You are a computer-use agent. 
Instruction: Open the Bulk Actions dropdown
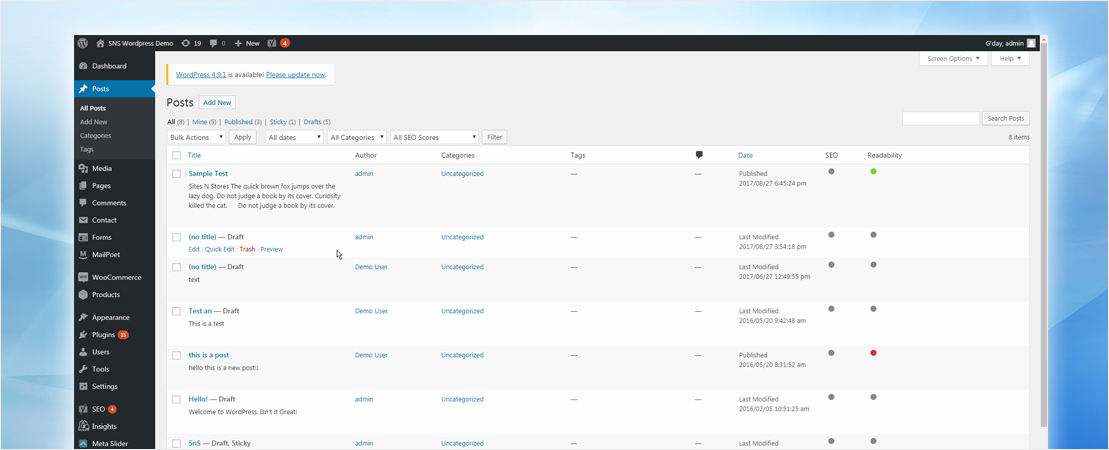point(196,137)
